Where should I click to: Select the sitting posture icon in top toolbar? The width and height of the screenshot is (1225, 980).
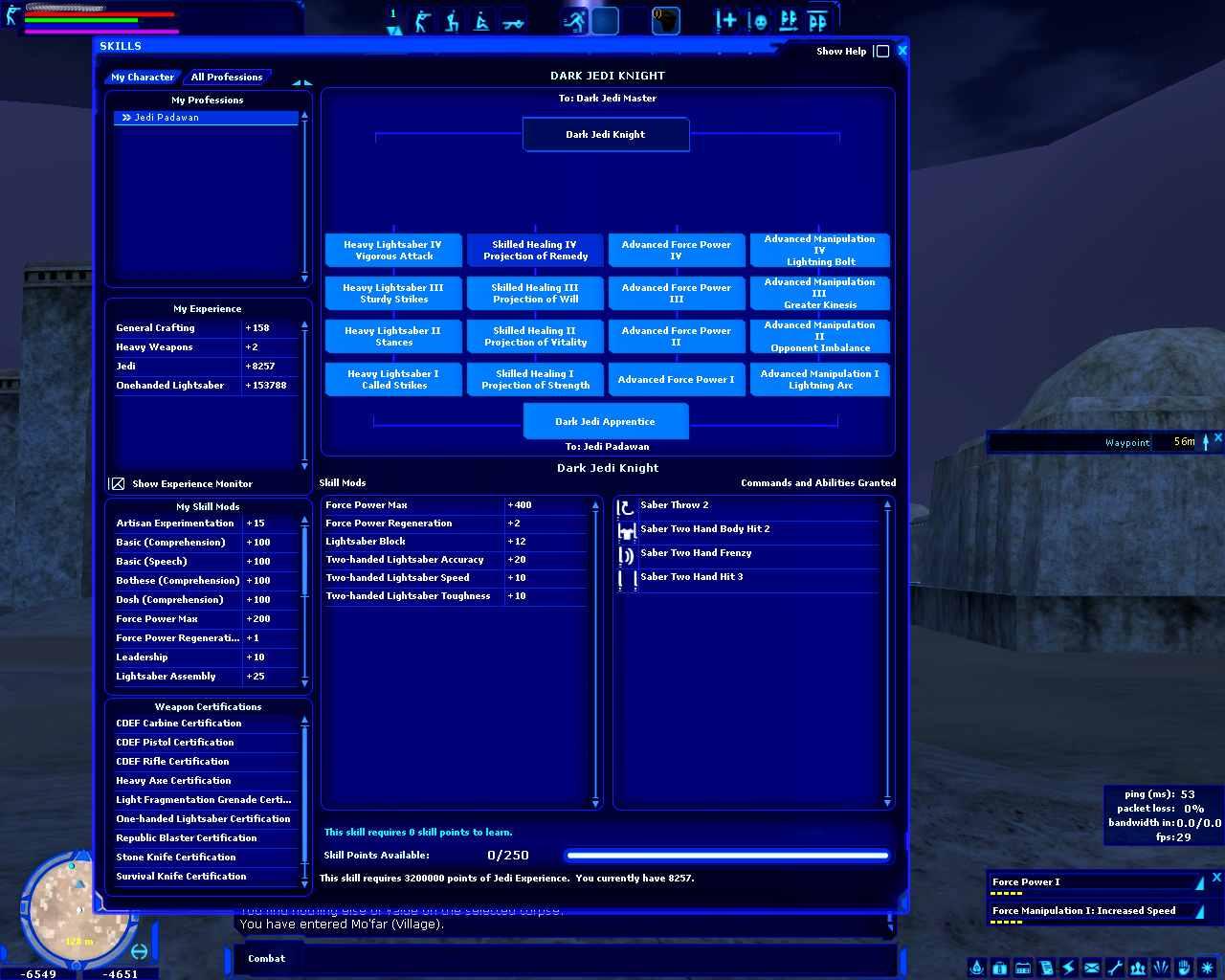[x=482, y=21]
